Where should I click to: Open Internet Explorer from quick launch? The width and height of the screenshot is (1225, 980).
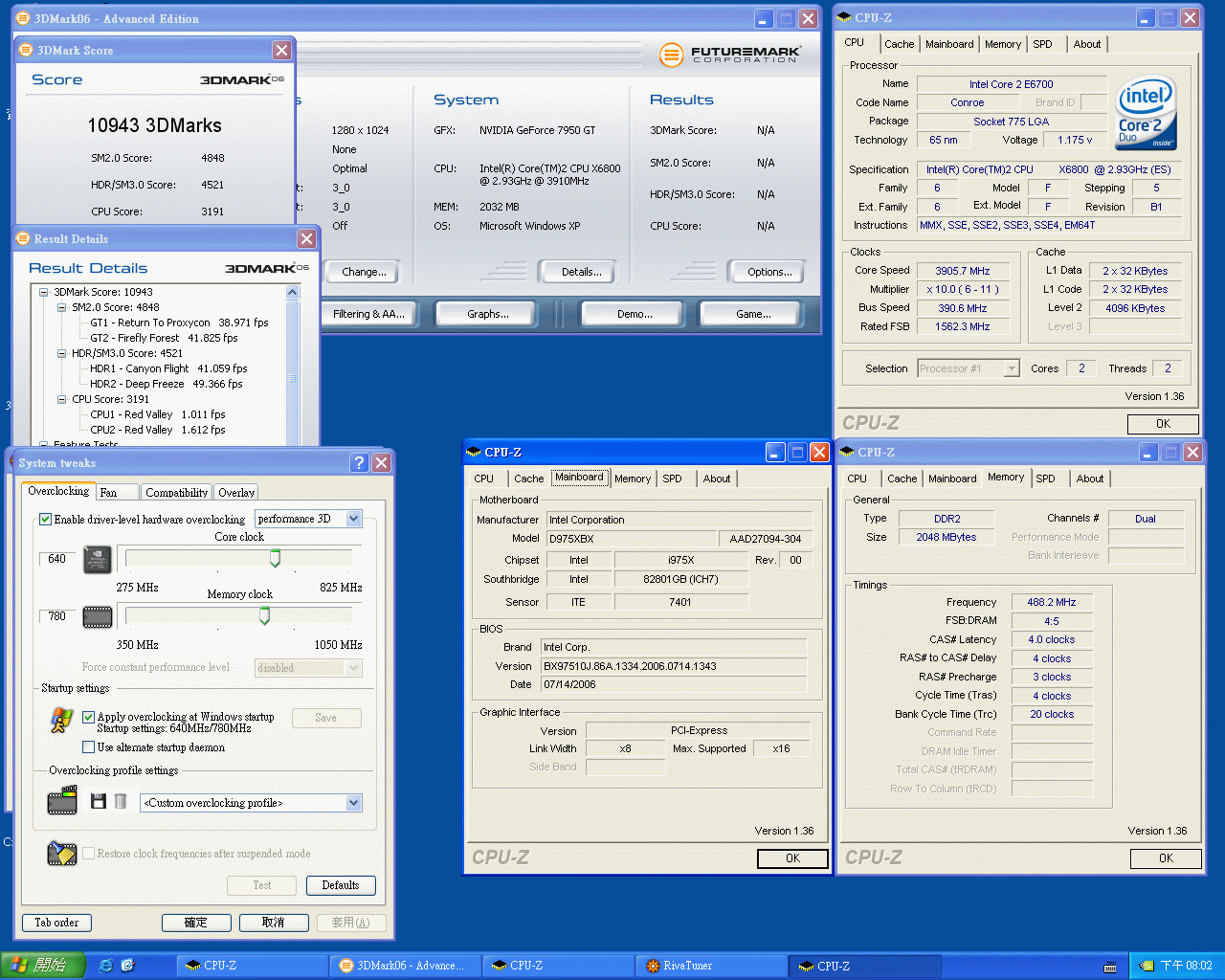pos(105,966)
